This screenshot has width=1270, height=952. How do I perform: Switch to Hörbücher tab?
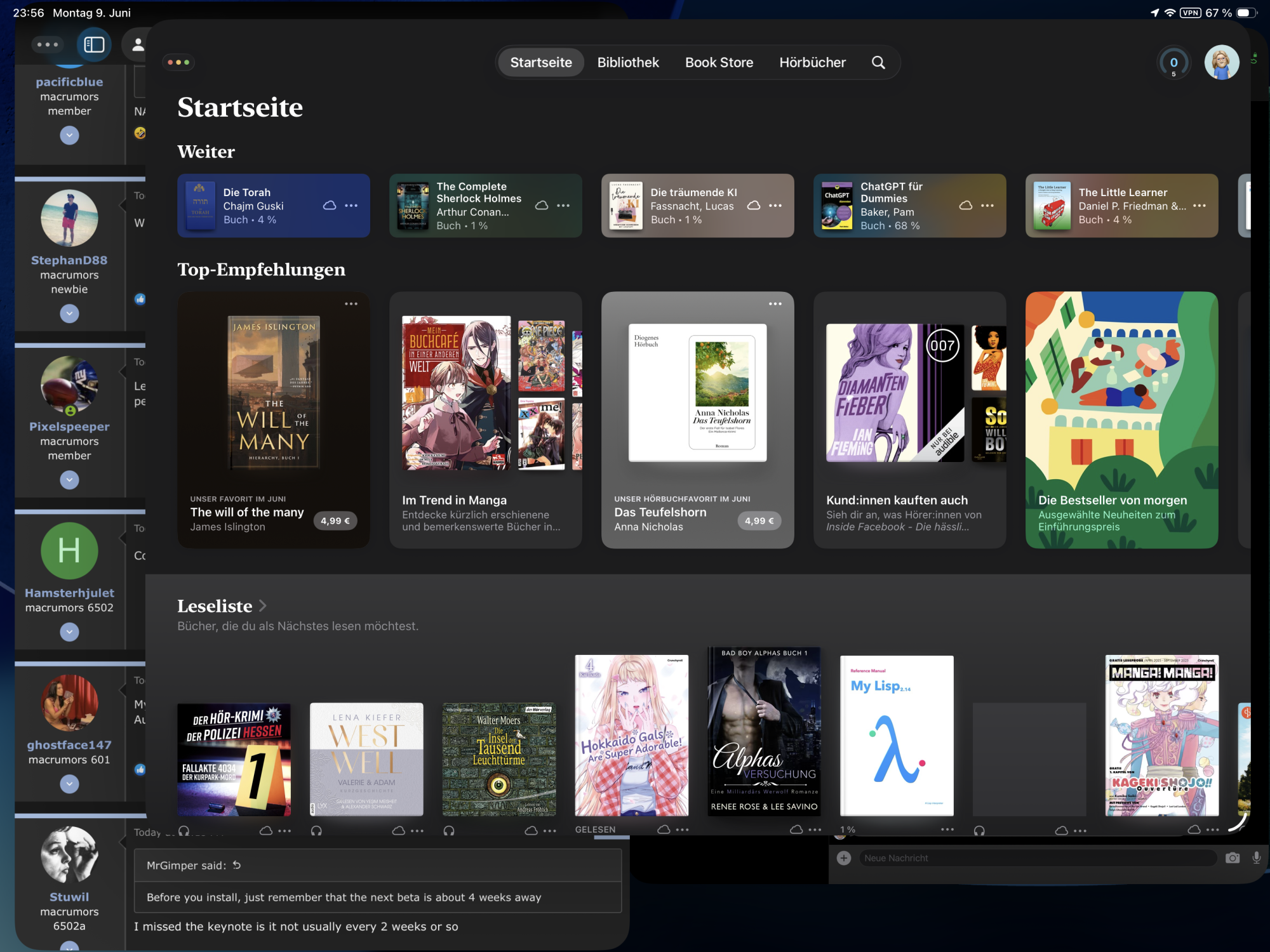[x=812, y=62]
